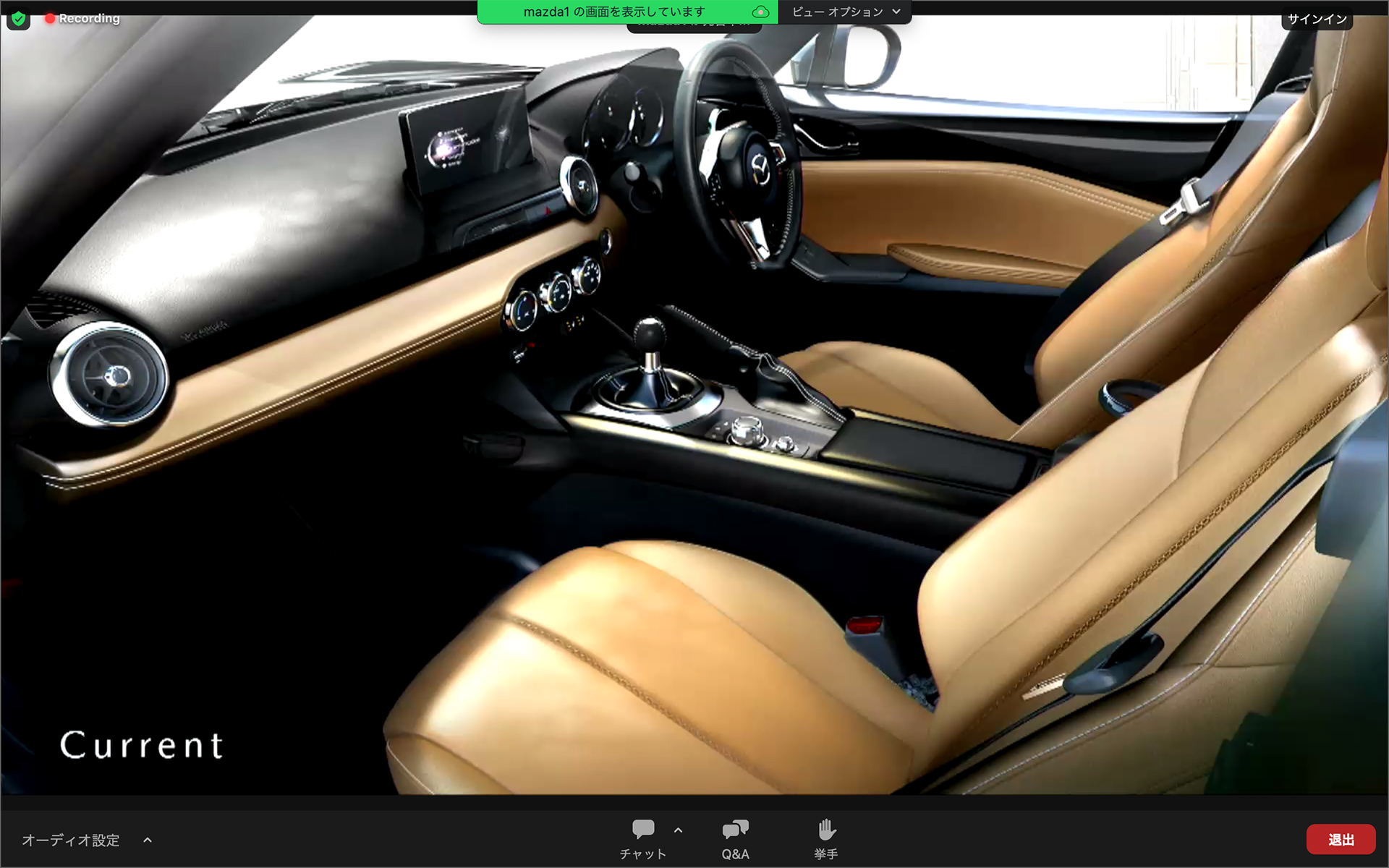
Task: Click the green encryption shield icon
Action: 18,19
